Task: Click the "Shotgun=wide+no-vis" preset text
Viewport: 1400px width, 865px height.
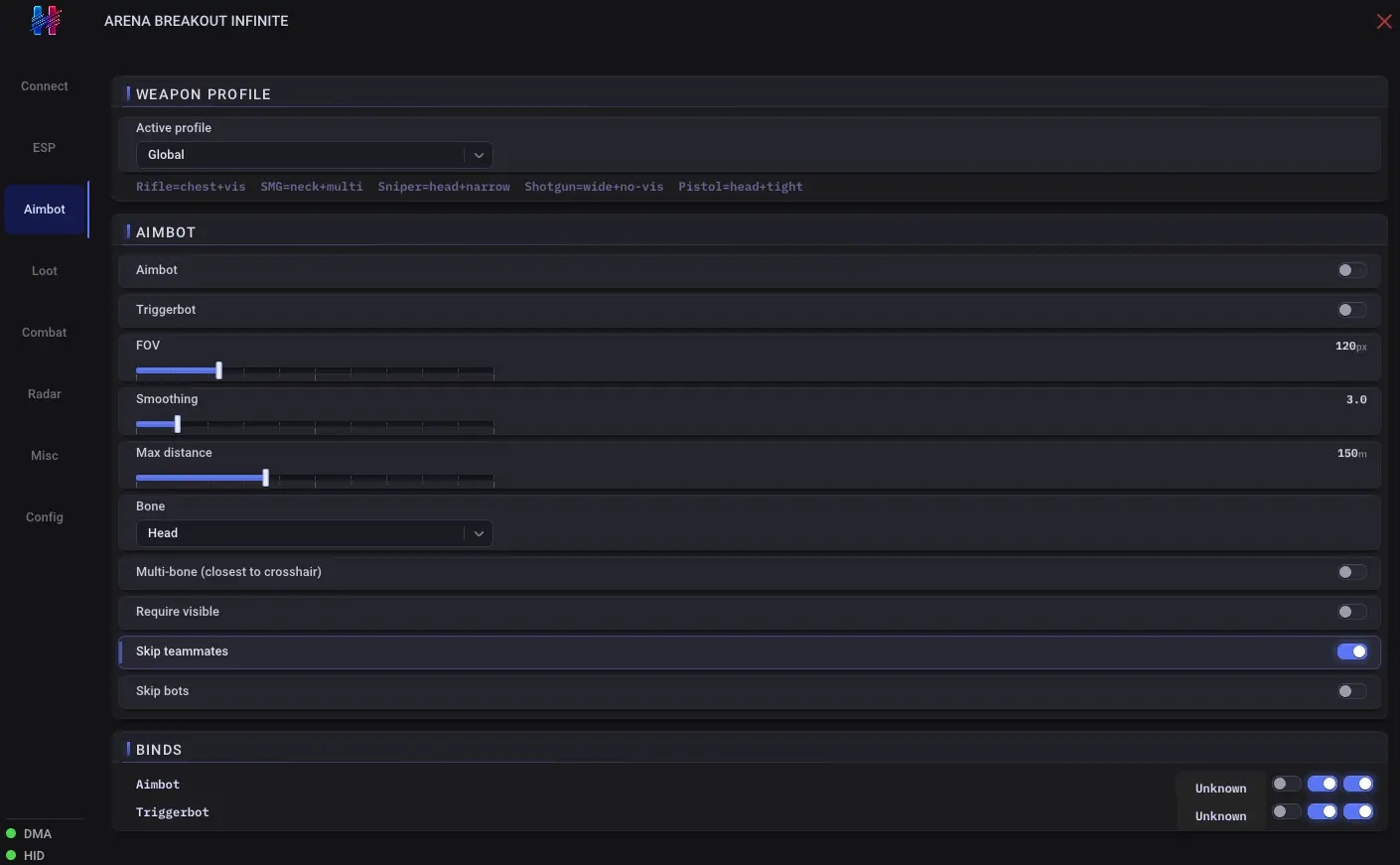Action: (x=594, y=187)
